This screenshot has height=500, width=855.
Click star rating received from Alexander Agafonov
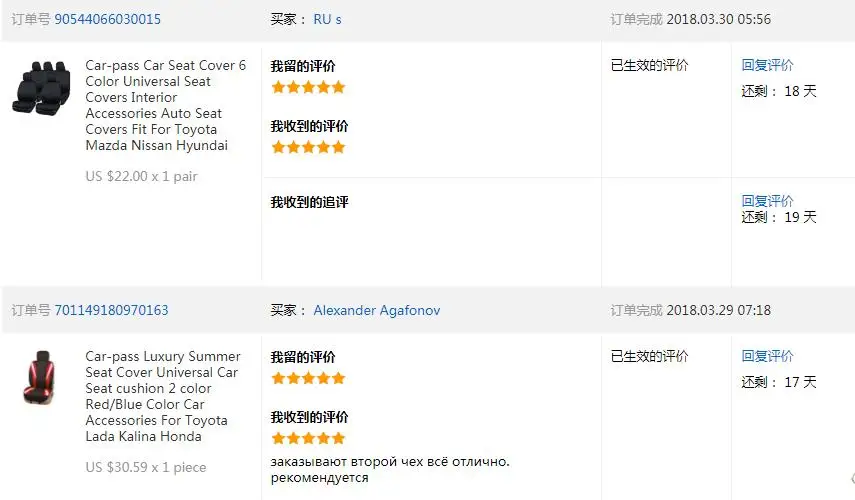[308, 438]
